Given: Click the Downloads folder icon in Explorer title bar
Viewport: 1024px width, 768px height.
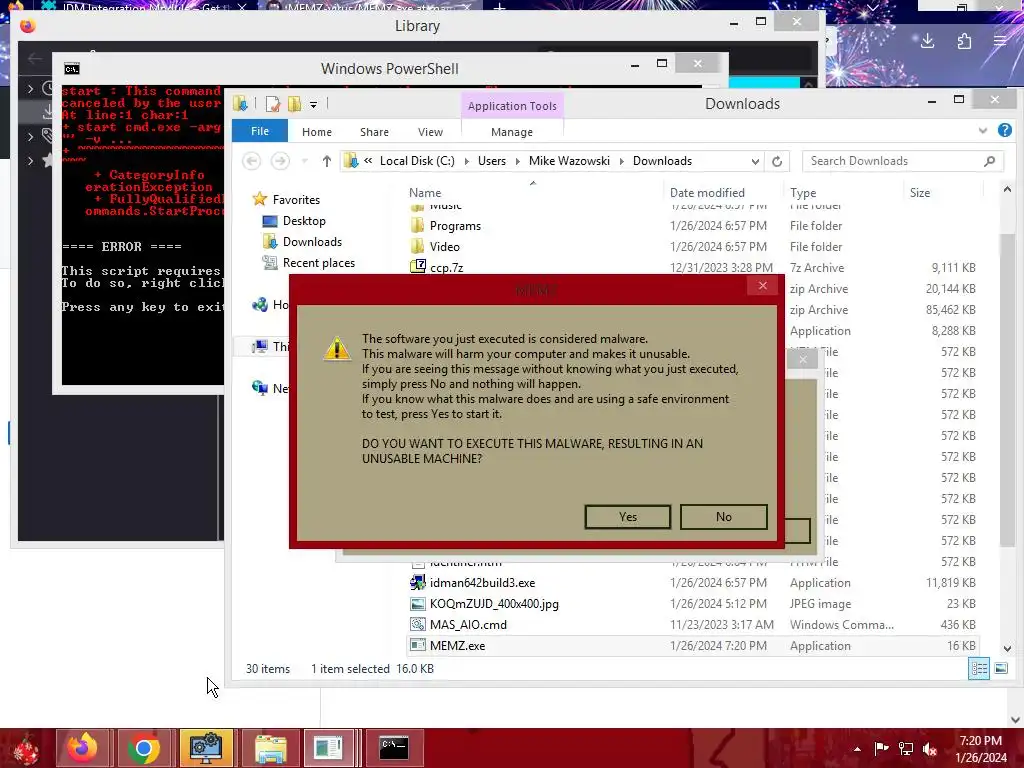Looking at the screenshot, I should coord(240,103).
